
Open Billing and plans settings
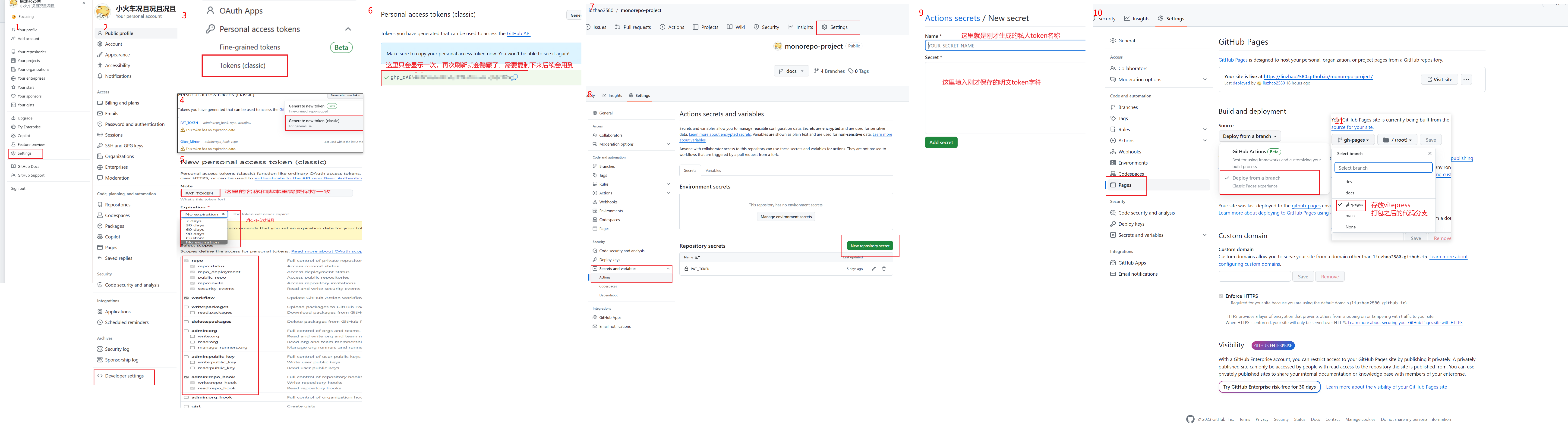(x=118, y=103)
